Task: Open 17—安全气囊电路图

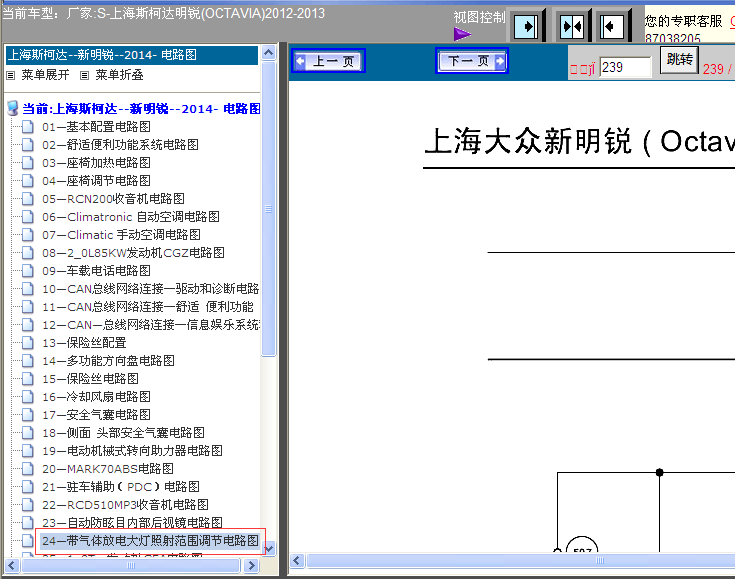Action: pos(96,415)
